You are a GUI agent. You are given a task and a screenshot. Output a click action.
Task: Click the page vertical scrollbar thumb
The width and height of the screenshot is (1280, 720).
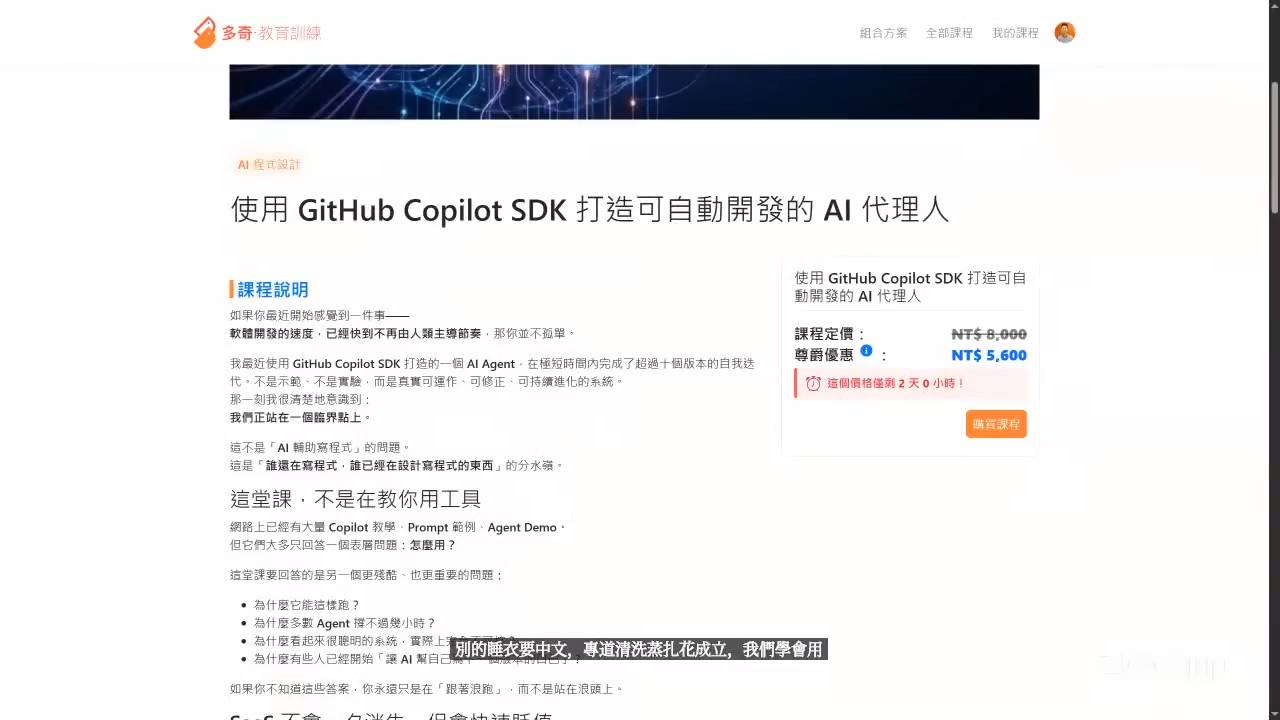[x=1274, y=146]
